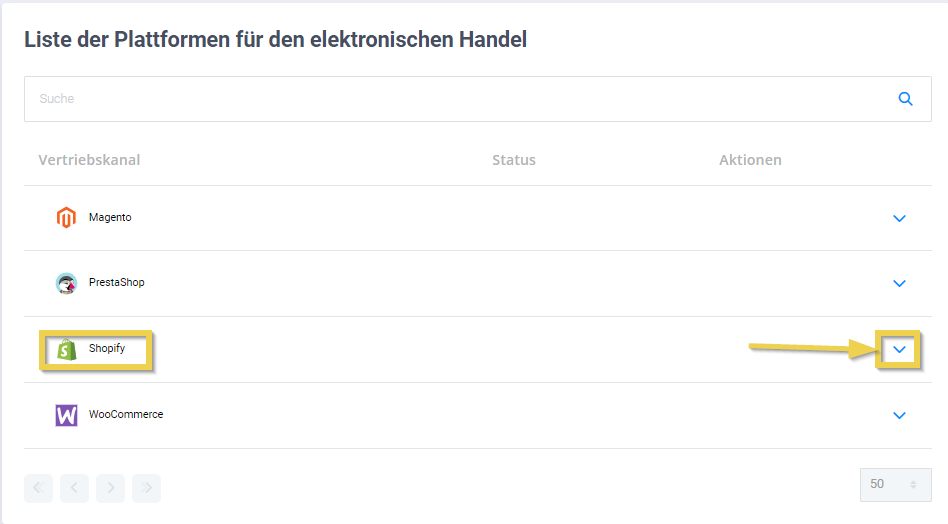The height and width of the screenshot is (524, 948).
Task: Sort by the Vertriebskanal column header
Action: click(x=89, y=160)
